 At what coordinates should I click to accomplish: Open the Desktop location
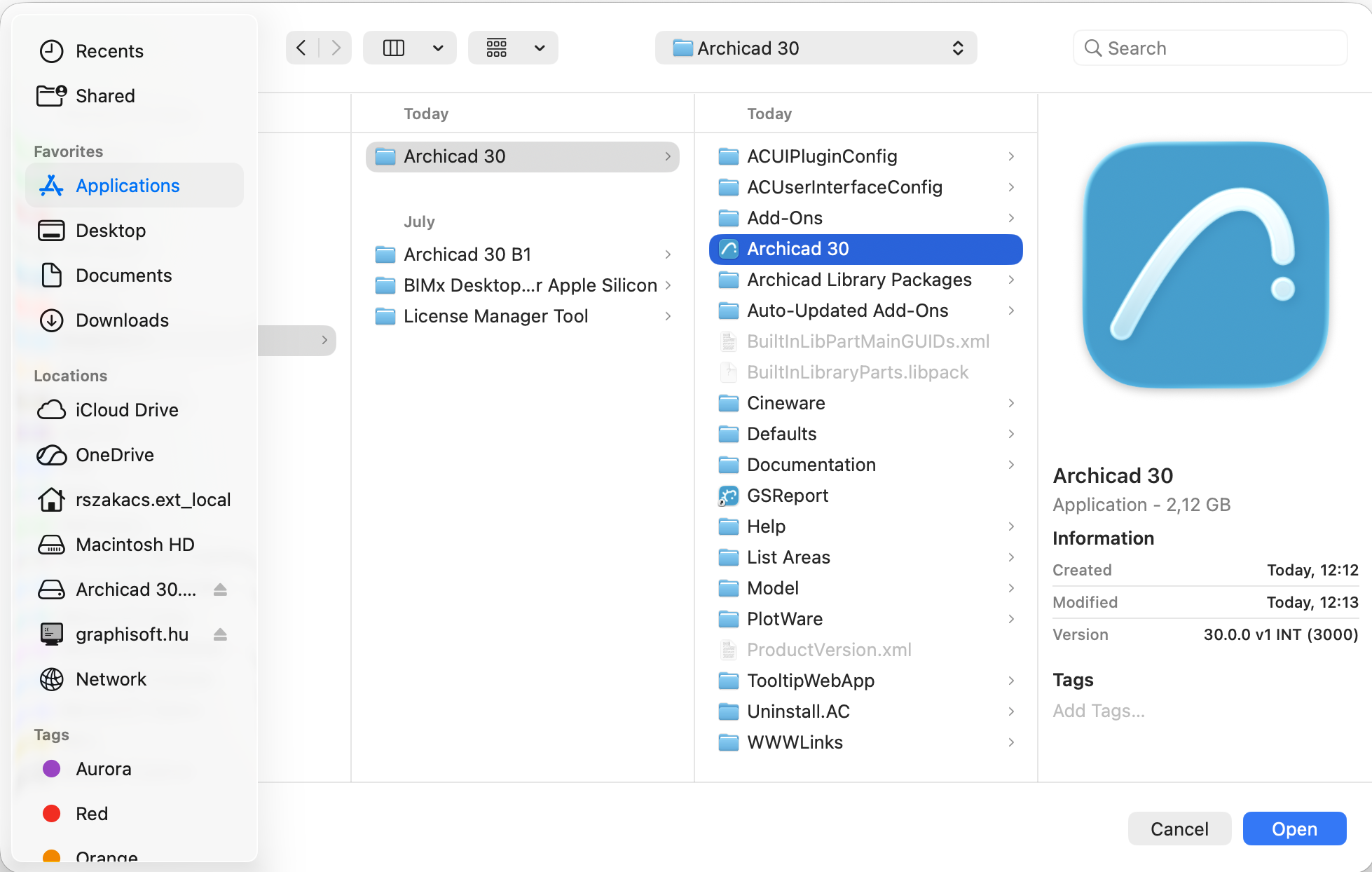tap(134, 231)
